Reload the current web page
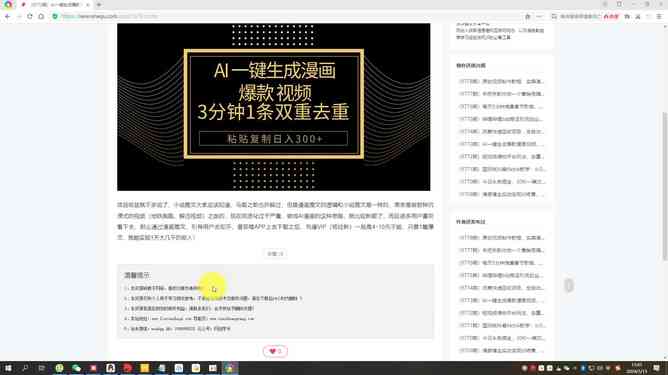 point(30,16)
